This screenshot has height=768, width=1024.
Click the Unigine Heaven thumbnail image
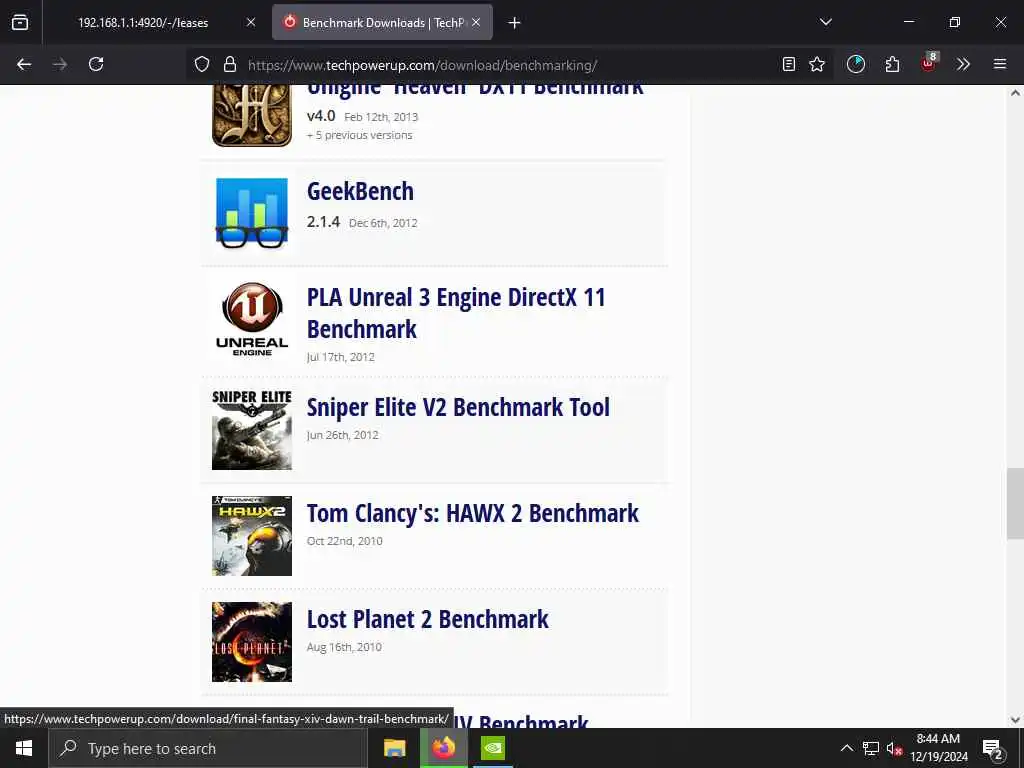point(252,115)
